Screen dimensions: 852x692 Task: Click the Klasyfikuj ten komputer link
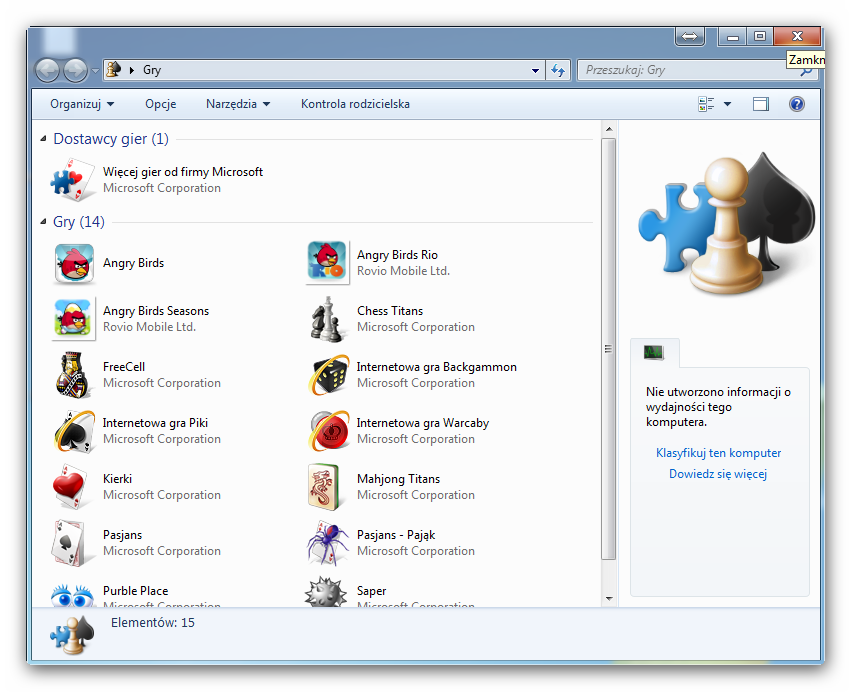(x=718, y=453)
